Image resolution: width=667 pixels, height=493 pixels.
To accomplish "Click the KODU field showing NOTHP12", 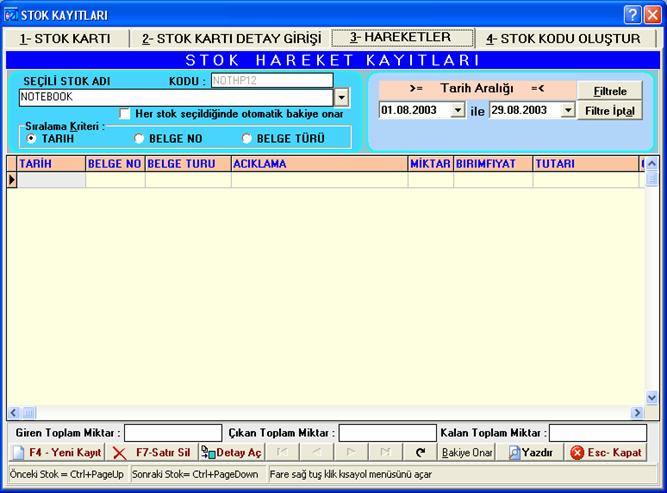I will 272,80.
